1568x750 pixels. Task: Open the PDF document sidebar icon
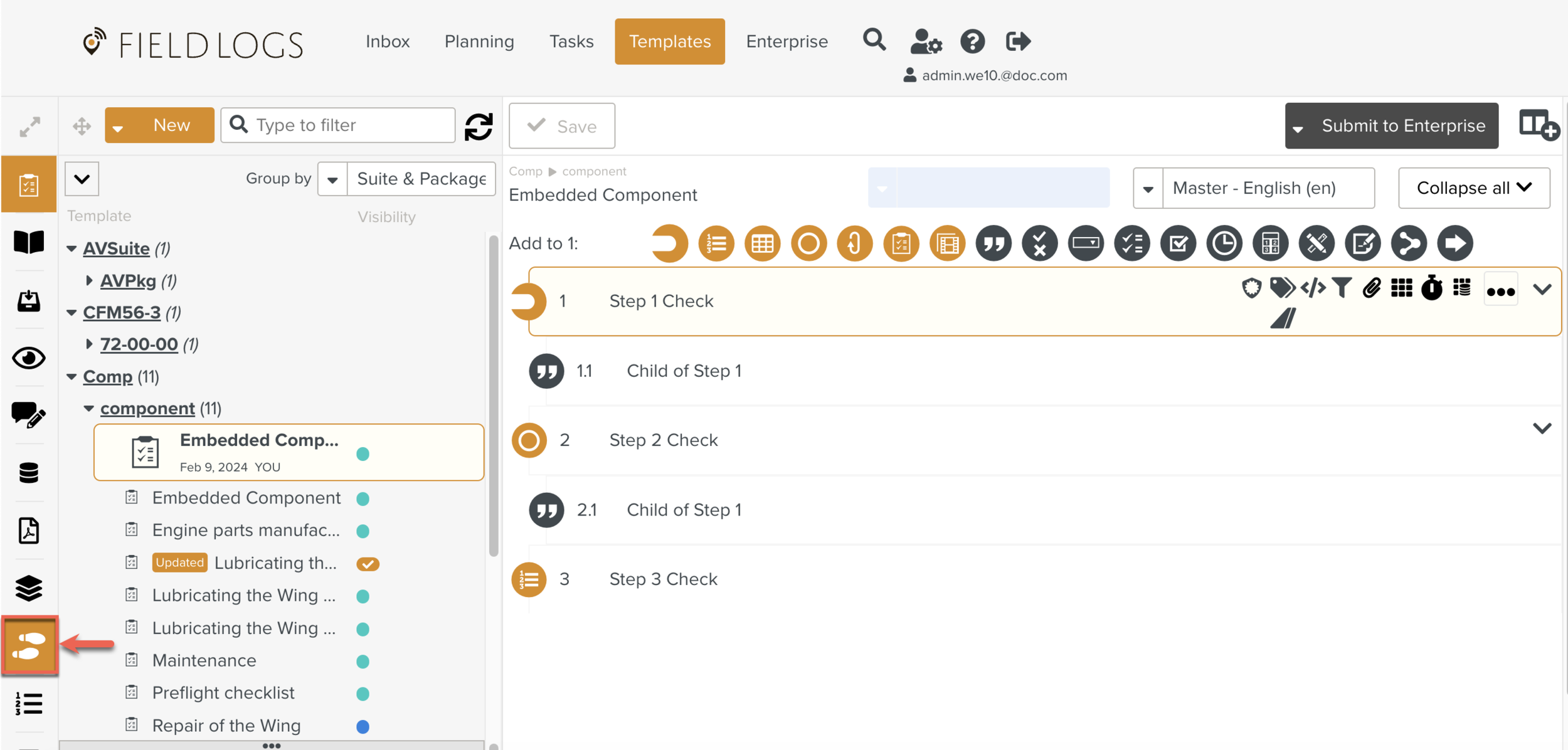pos(29,531)
